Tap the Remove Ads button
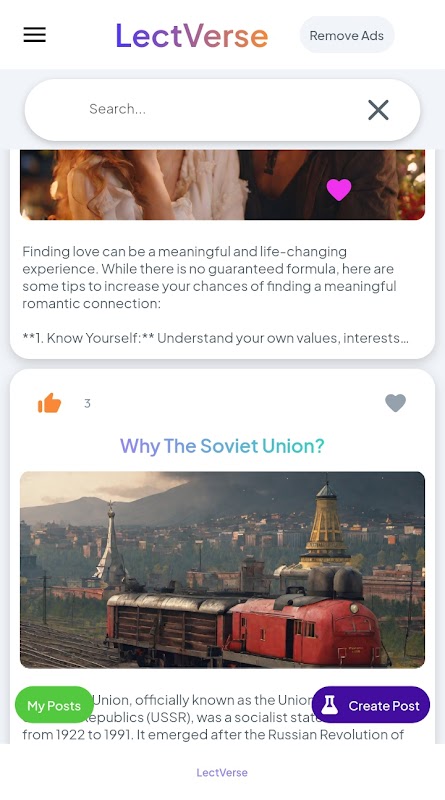445x800 pixels. (x=347, y=35)
